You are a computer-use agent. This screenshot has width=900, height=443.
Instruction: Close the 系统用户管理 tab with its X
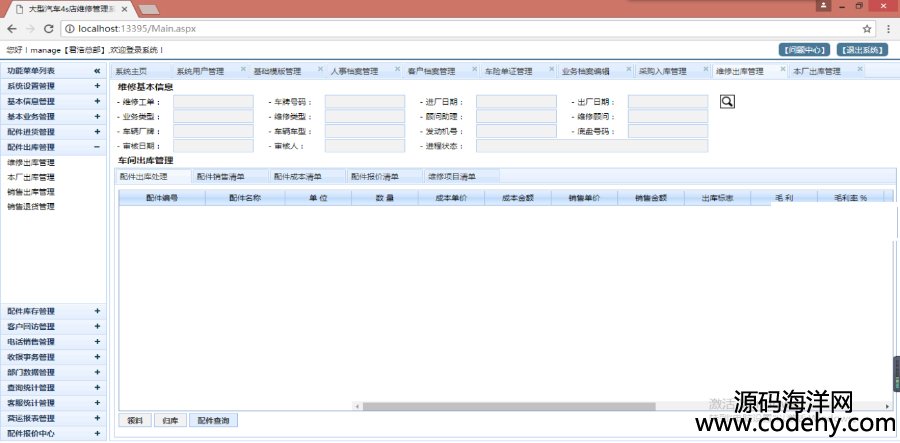pos(241,71)
